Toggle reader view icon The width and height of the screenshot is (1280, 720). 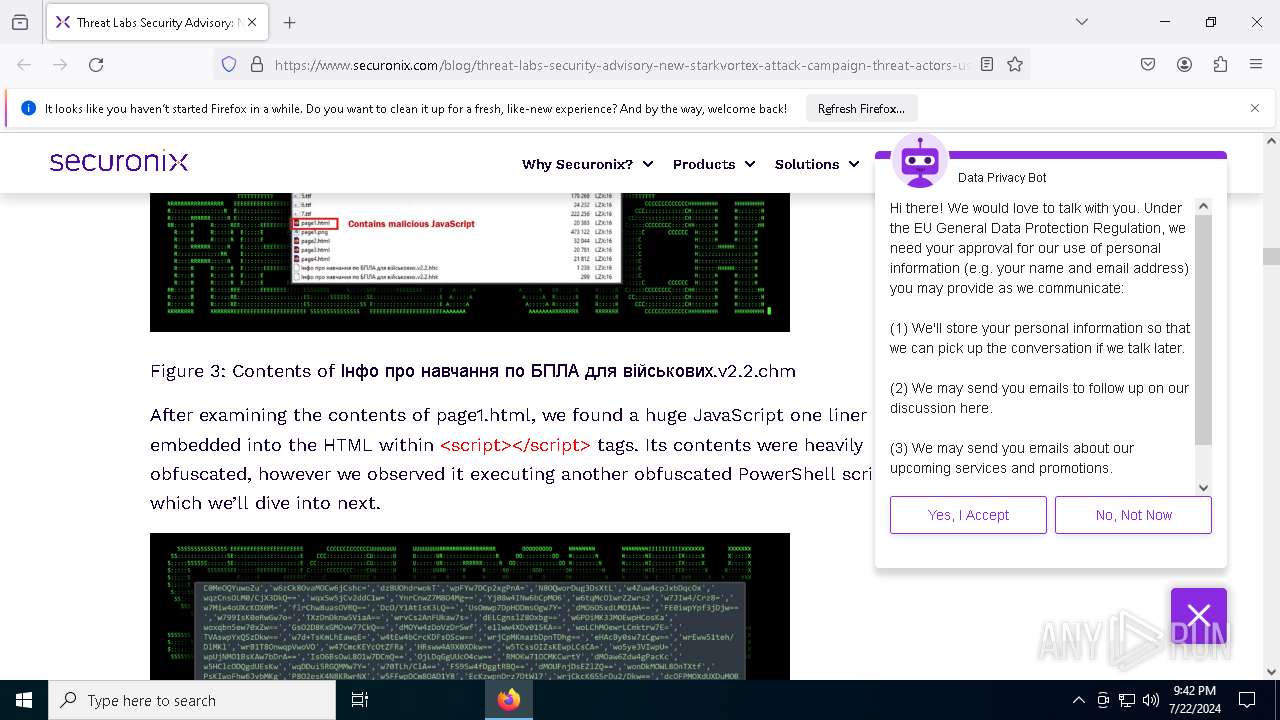click(987, 64)
